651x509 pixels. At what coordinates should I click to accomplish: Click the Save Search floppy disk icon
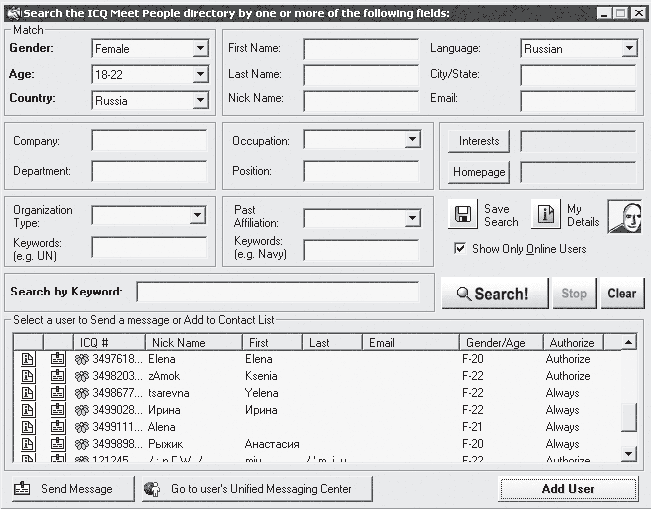point(463,214)
